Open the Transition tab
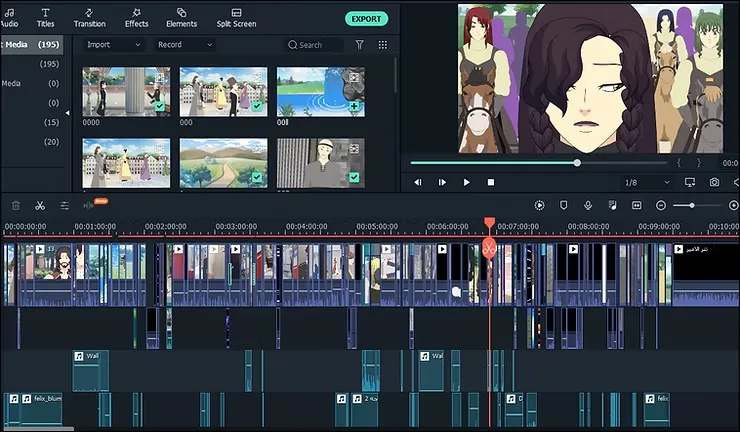The height and width of the screenshot is (432, 740). [x=90, y=18]
